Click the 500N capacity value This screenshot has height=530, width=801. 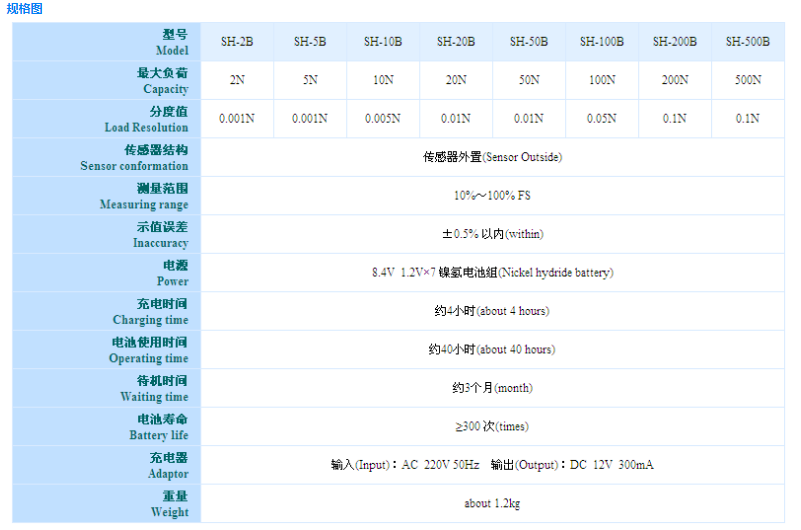(748, 80)
